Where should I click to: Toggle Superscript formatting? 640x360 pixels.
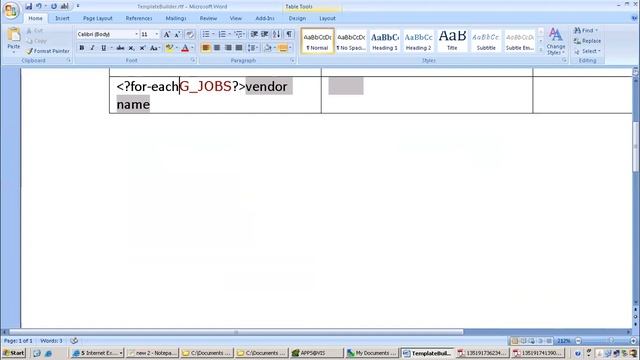click(x=142, y=48)
